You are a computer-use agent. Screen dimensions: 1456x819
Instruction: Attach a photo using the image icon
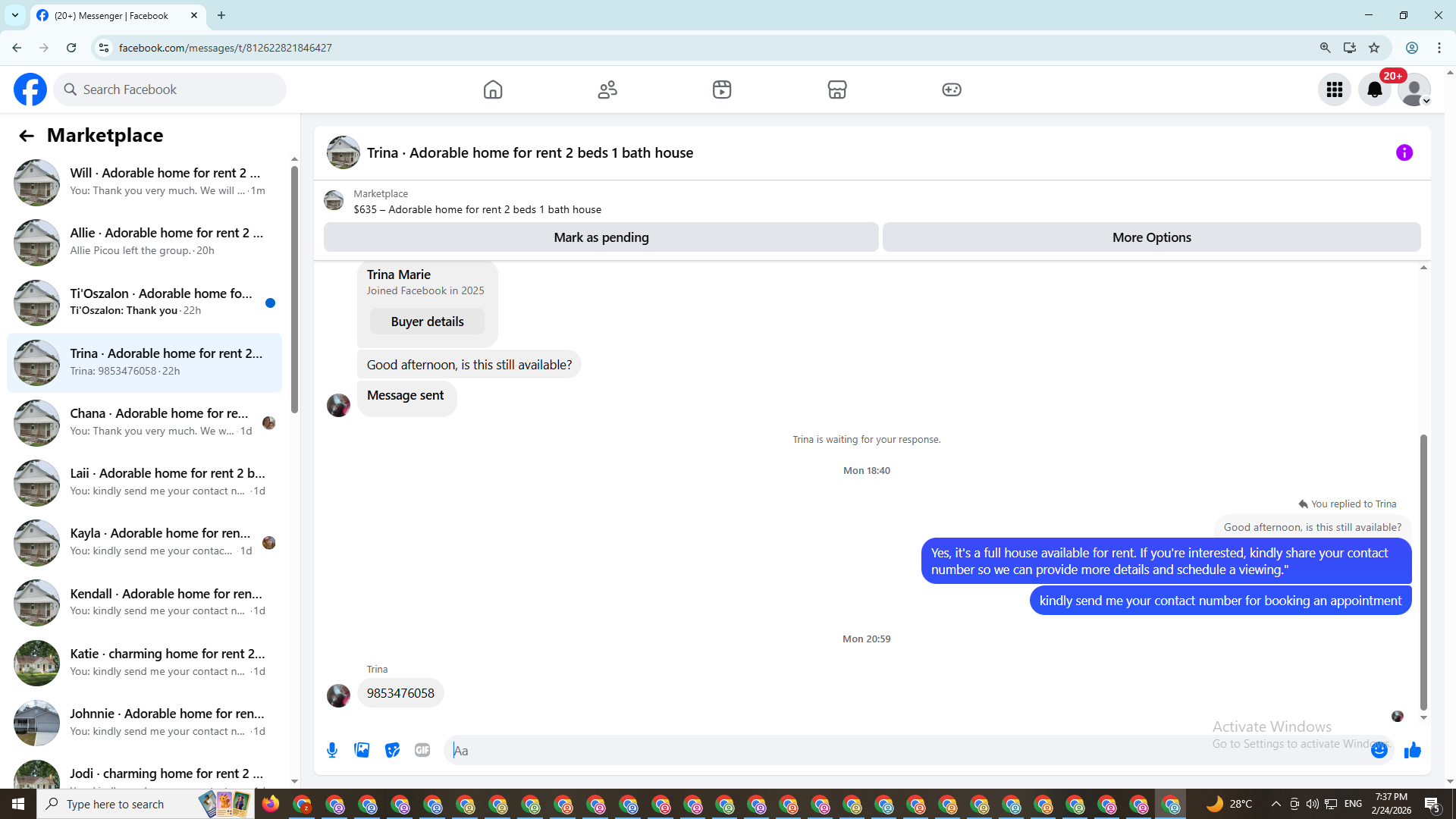pos(362,750)
